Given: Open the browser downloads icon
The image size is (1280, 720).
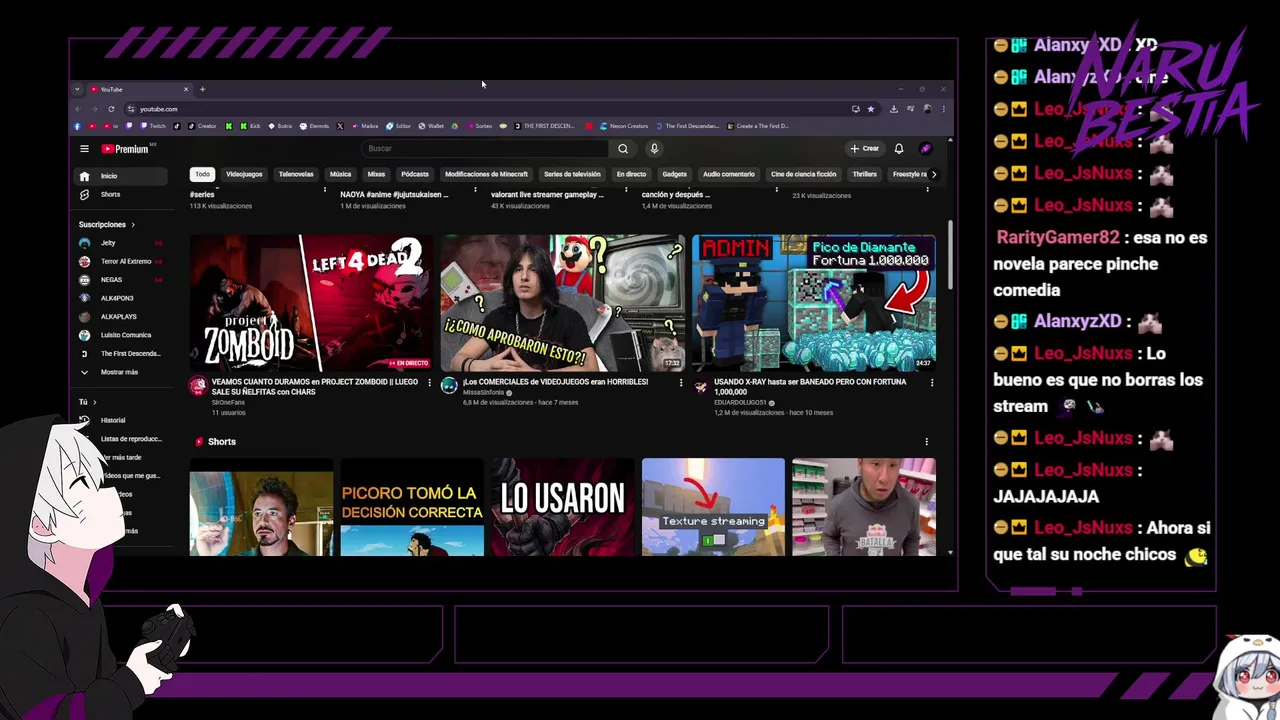Looking at the screenshot, I should [x=894, y=109].
